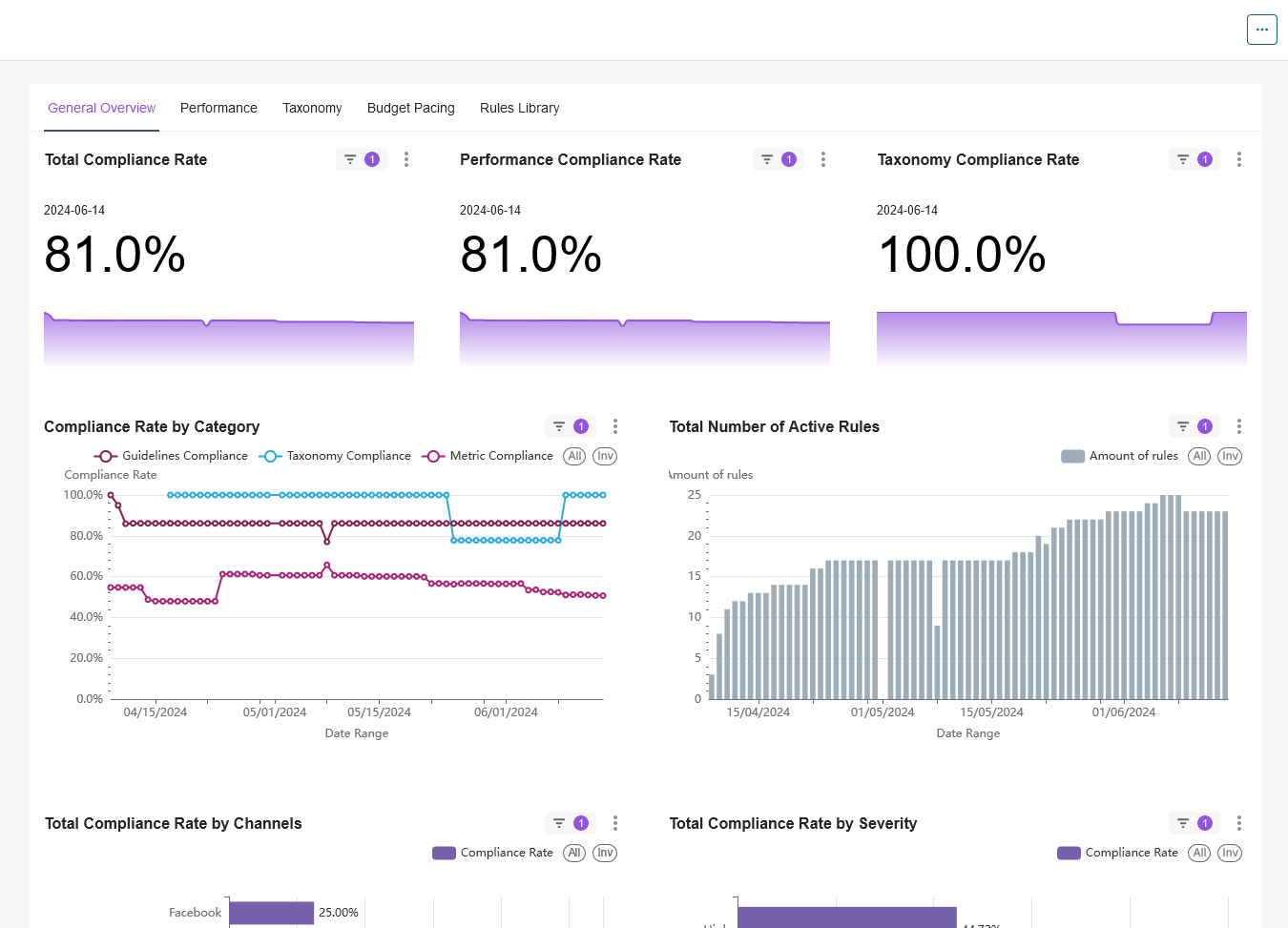Open the ellipsis menu at top right

coord(1261,30)
